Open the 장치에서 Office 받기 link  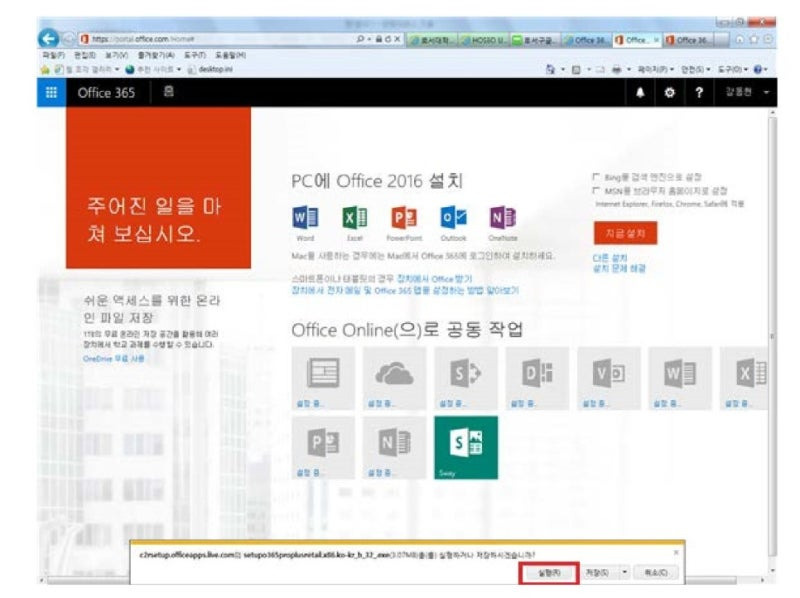click(x=435, y=279)
